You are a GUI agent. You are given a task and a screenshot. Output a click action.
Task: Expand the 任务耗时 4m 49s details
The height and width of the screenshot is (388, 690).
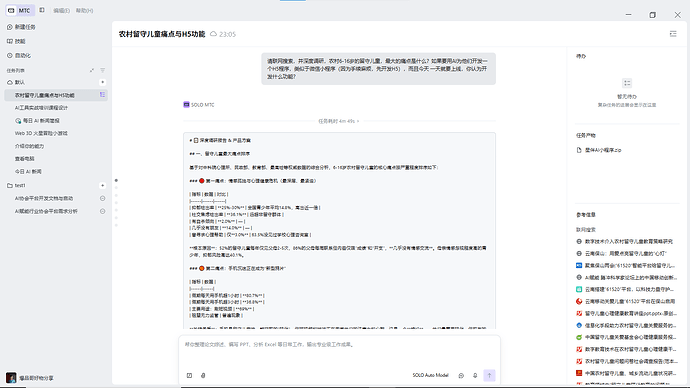click(x=339, y=121)
